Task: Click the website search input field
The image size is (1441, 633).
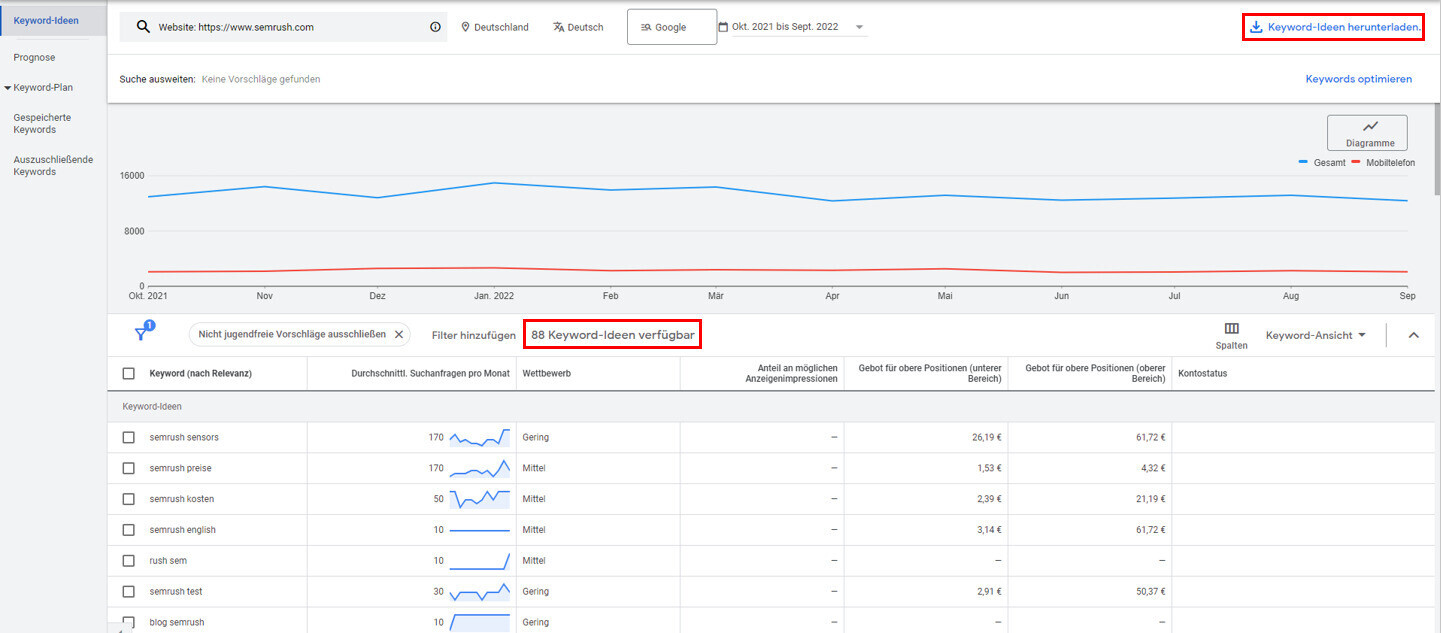Action: pos(280,27)
